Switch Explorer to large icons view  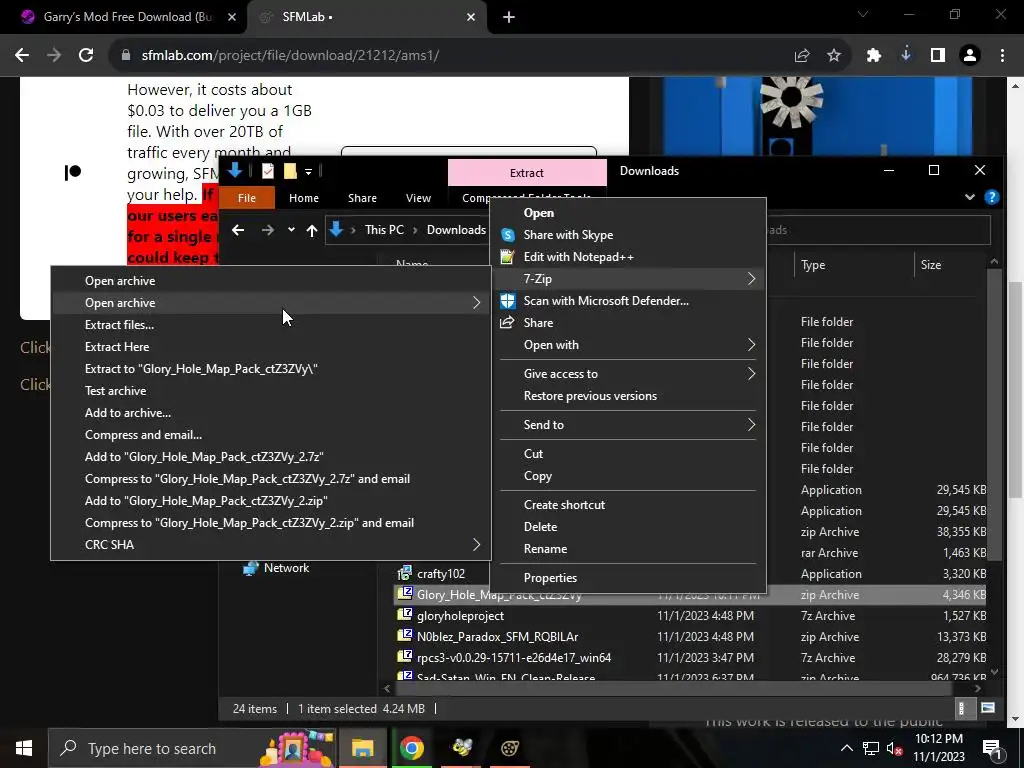point(987,708)
